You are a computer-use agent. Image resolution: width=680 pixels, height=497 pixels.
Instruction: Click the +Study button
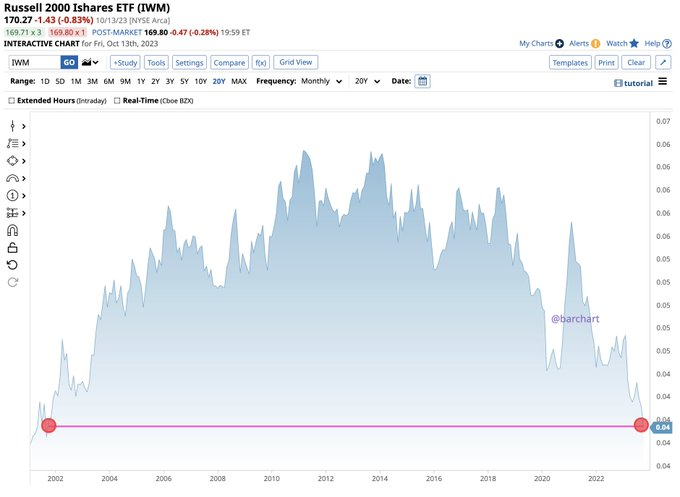124,62
